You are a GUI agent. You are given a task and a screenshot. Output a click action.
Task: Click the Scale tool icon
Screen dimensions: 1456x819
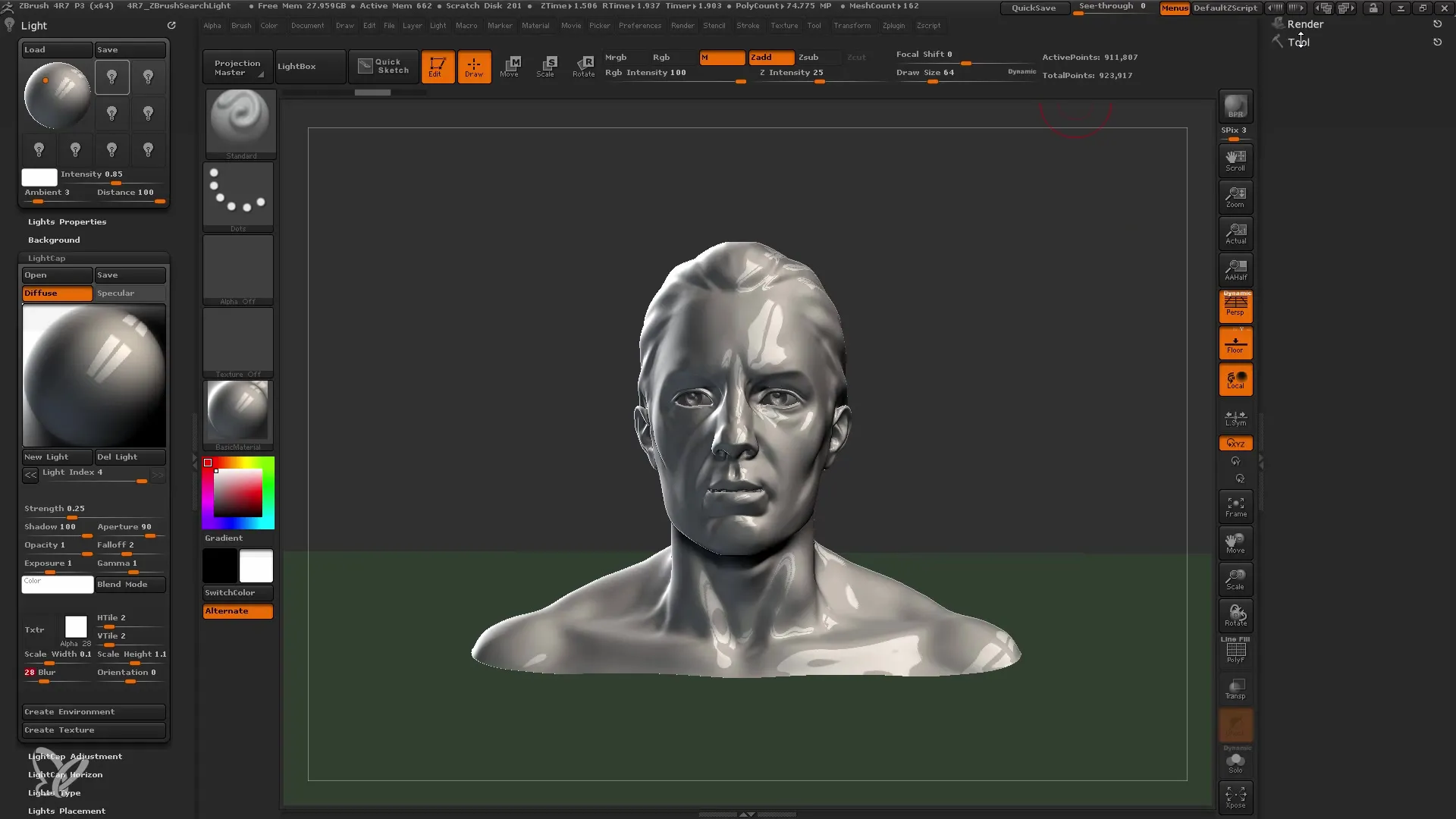1235,578
